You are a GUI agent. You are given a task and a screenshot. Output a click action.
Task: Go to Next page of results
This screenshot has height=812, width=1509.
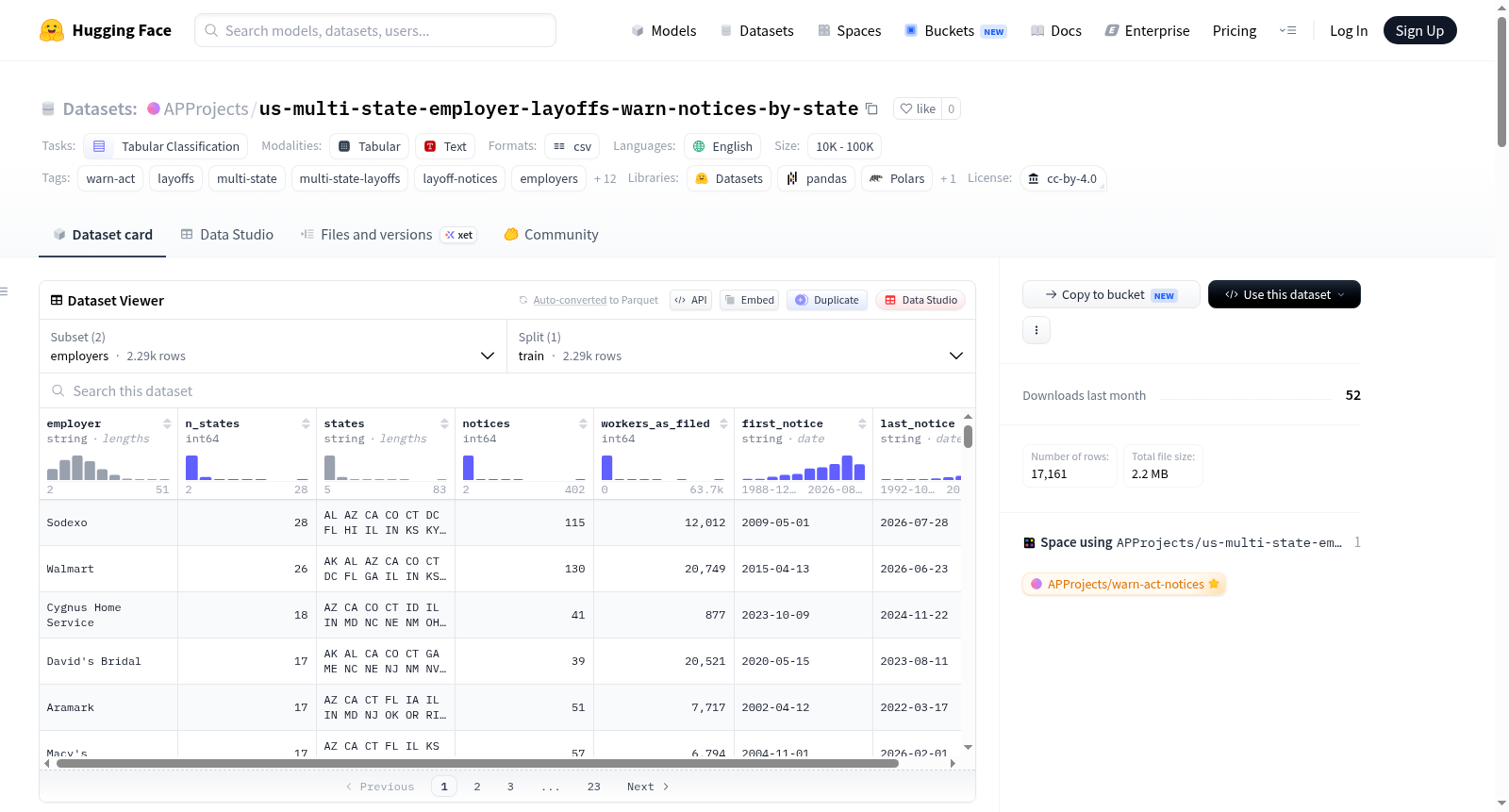[648, 787]
